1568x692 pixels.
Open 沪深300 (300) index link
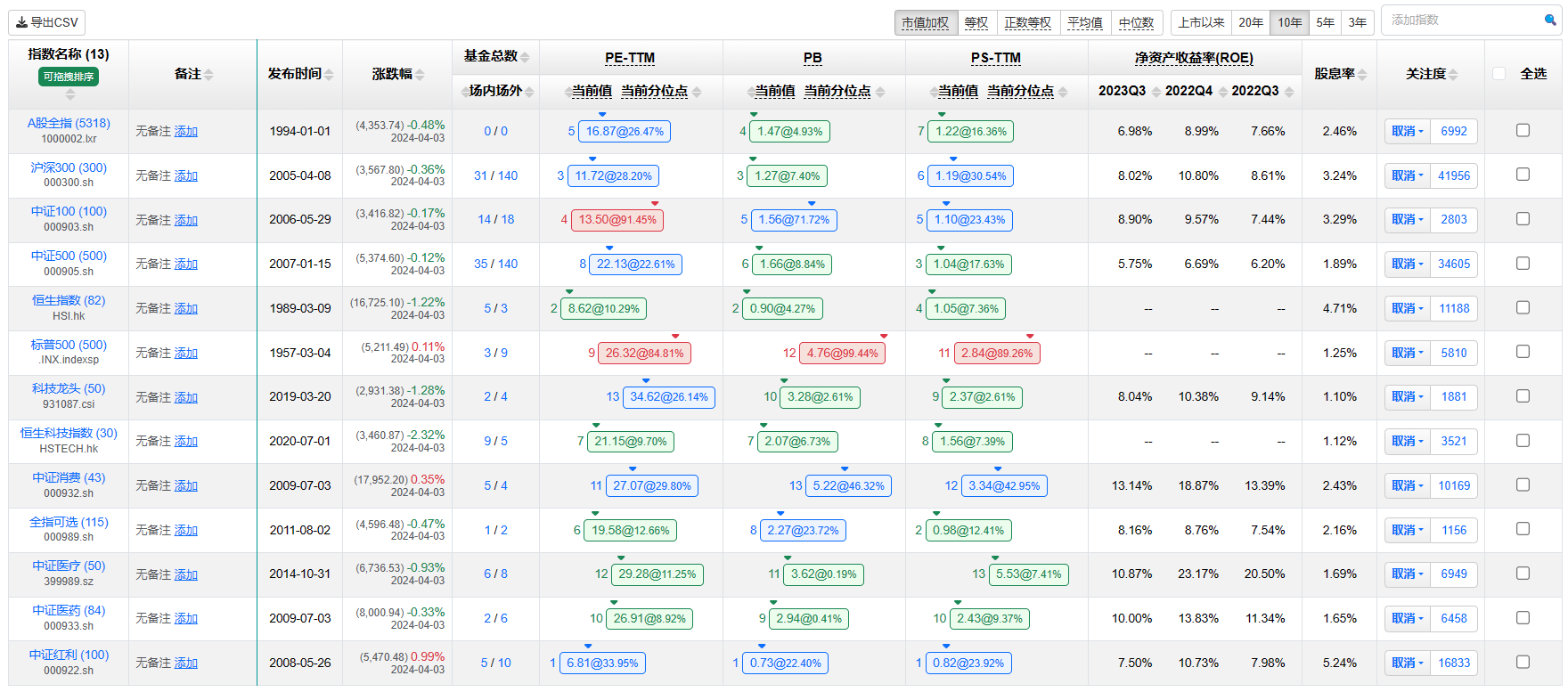69,167
